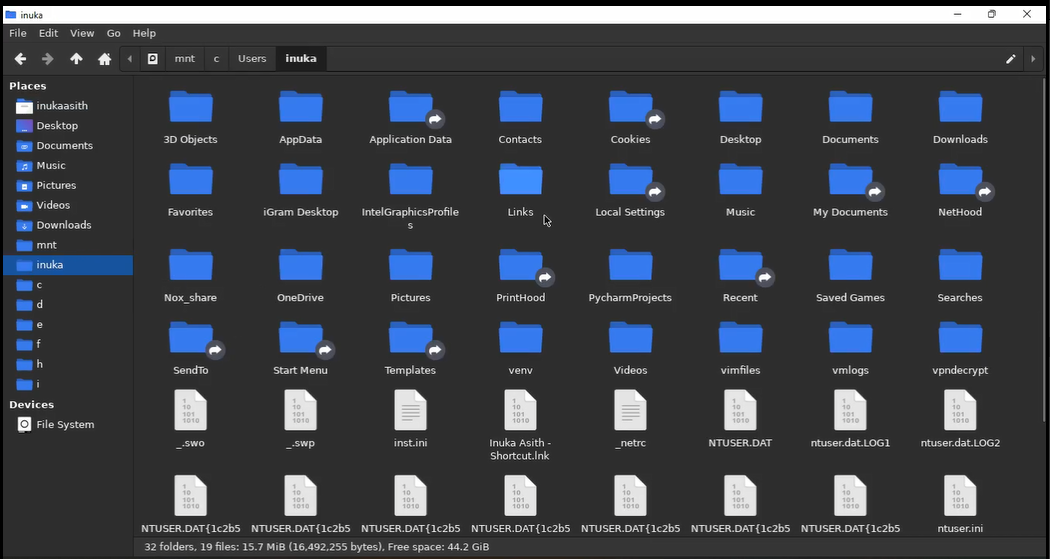Select the root disk icon in path bar
This screenshot has height=559, width=1050.
pyautogui.click(x=153, y=59)
